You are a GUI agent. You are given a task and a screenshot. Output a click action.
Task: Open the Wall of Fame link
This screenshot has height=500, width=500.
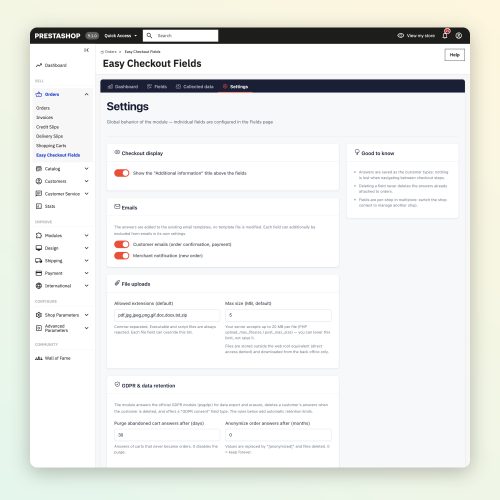pyautogui.click(x=58, y=358)
